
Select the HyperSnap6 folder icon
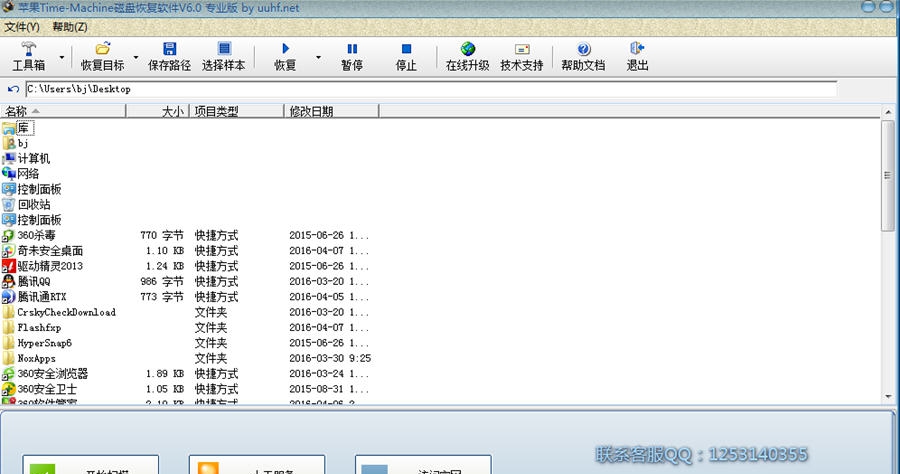point(8,343)
